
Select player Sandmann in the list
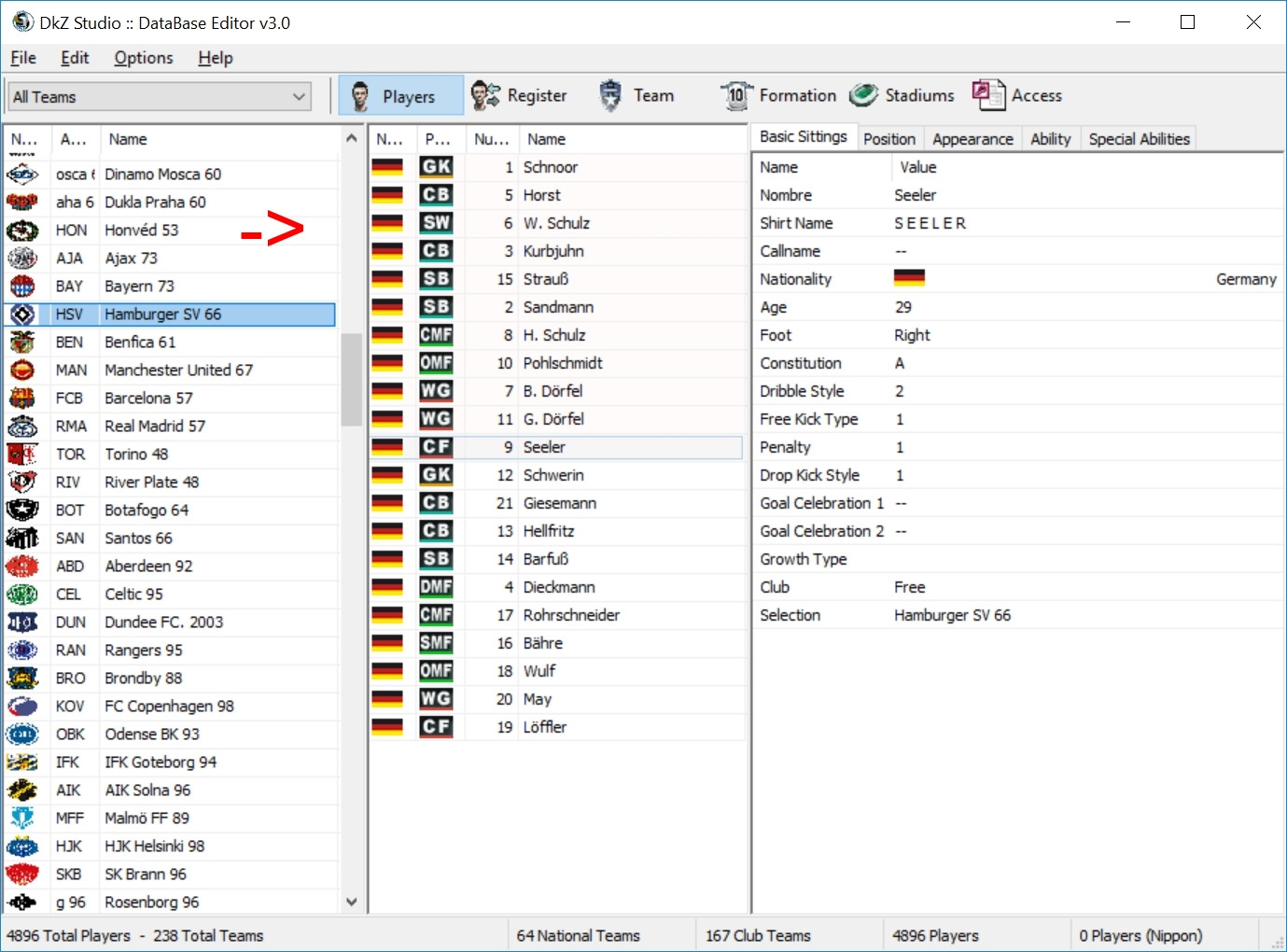pyautogui.click(x=557, y=307)
